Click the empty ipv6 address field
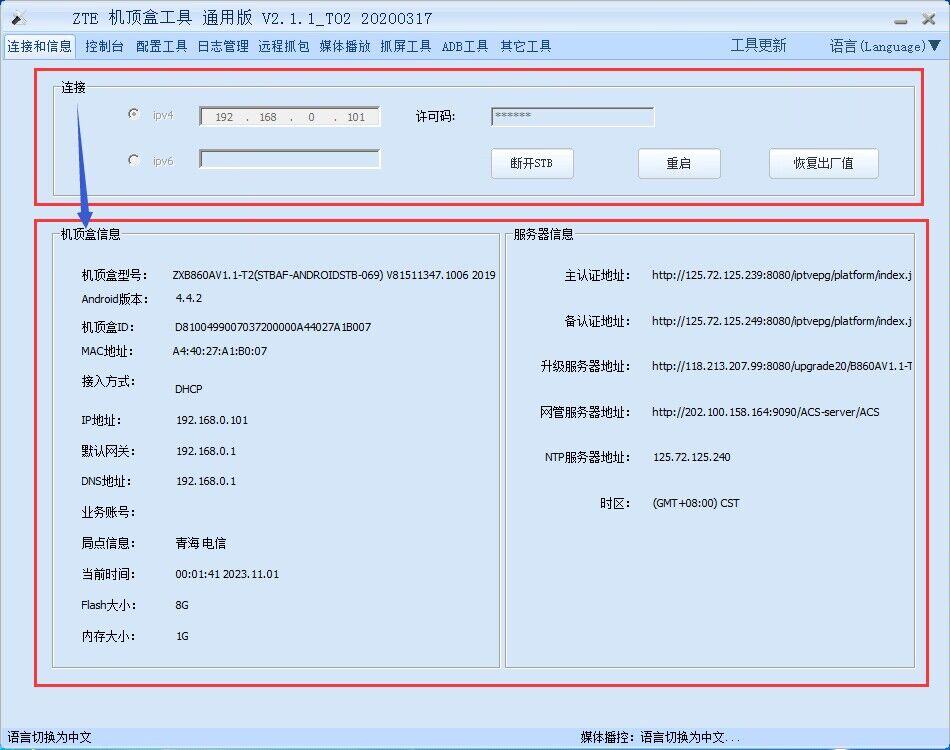Viewport: 950px width, 750px height. (x=290, y=159)
